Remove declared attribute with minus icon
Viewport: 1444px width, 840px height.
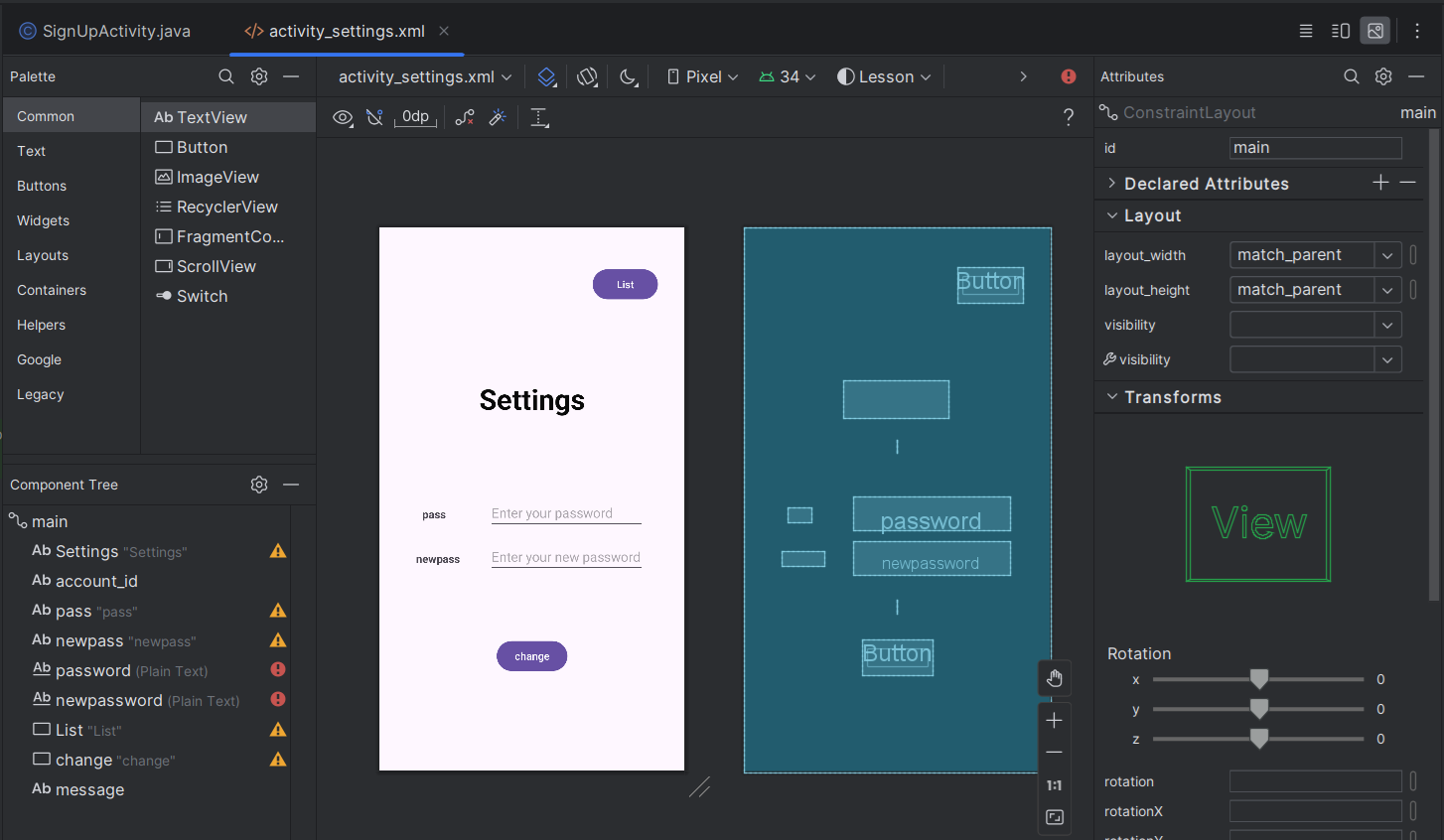[1408, 183]
